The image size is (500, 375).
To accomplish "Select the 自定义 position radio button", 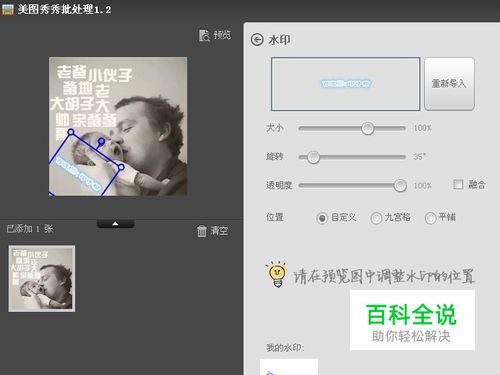I will point(322,218).
